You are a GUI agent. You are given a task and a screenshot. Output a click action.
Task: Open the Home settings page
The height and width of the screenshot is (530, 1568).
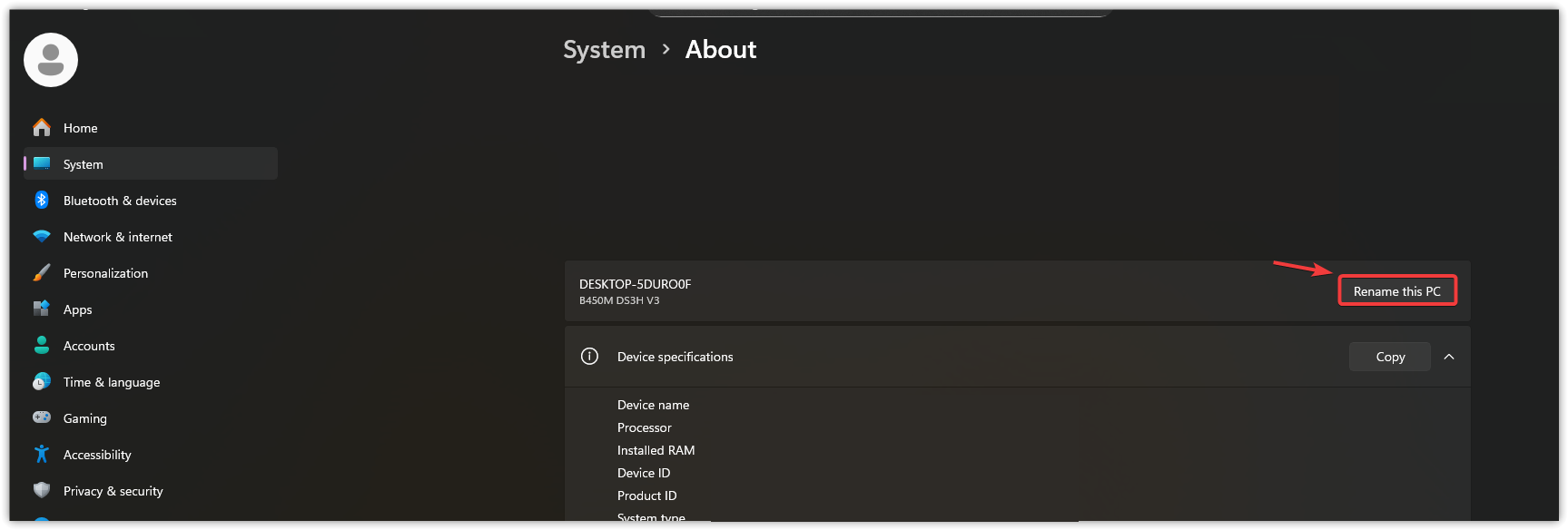click(151, 128)
